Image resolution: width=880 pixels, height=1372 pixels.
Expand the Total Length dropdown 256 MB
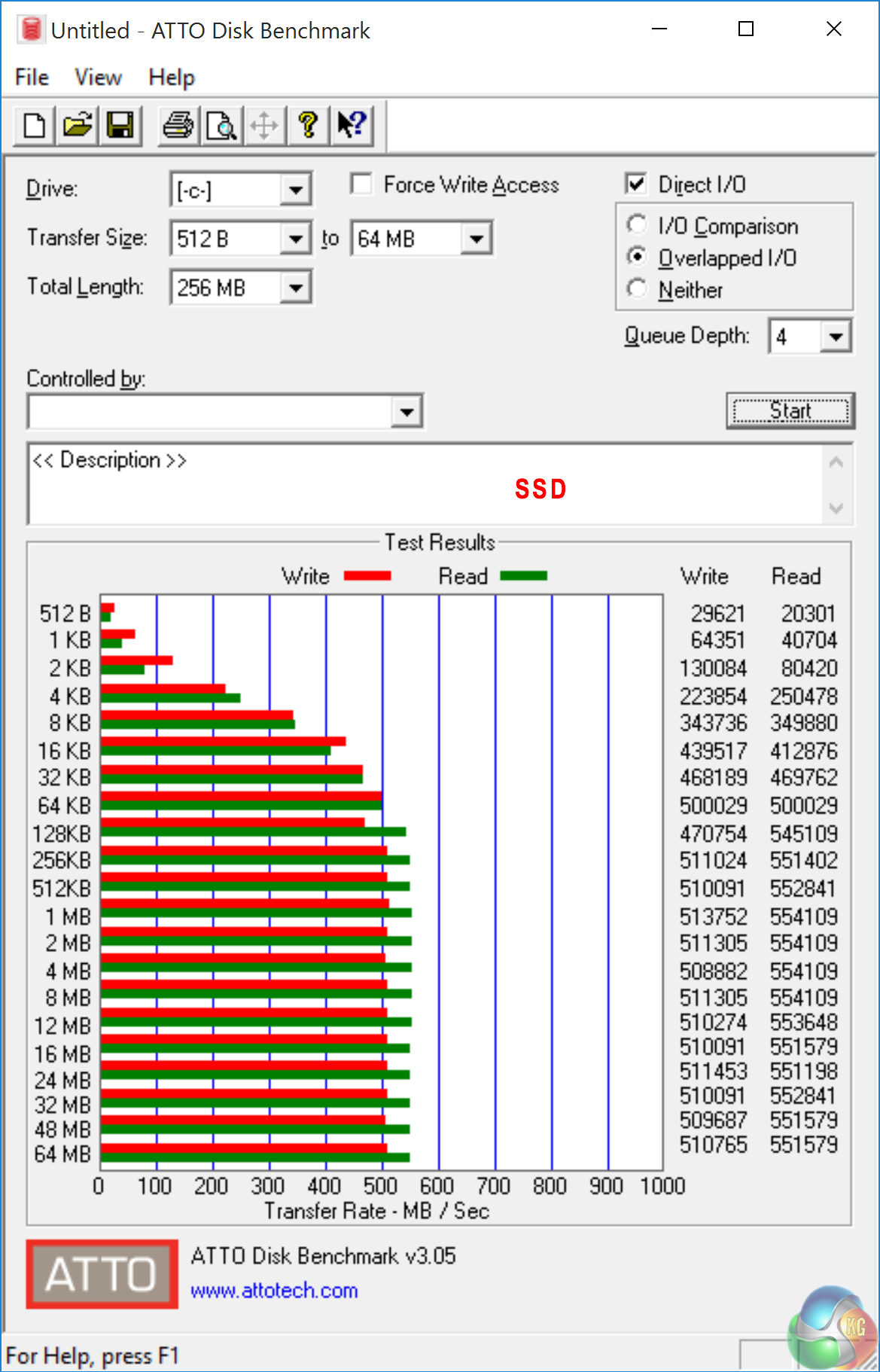click(x=296, y=288)
